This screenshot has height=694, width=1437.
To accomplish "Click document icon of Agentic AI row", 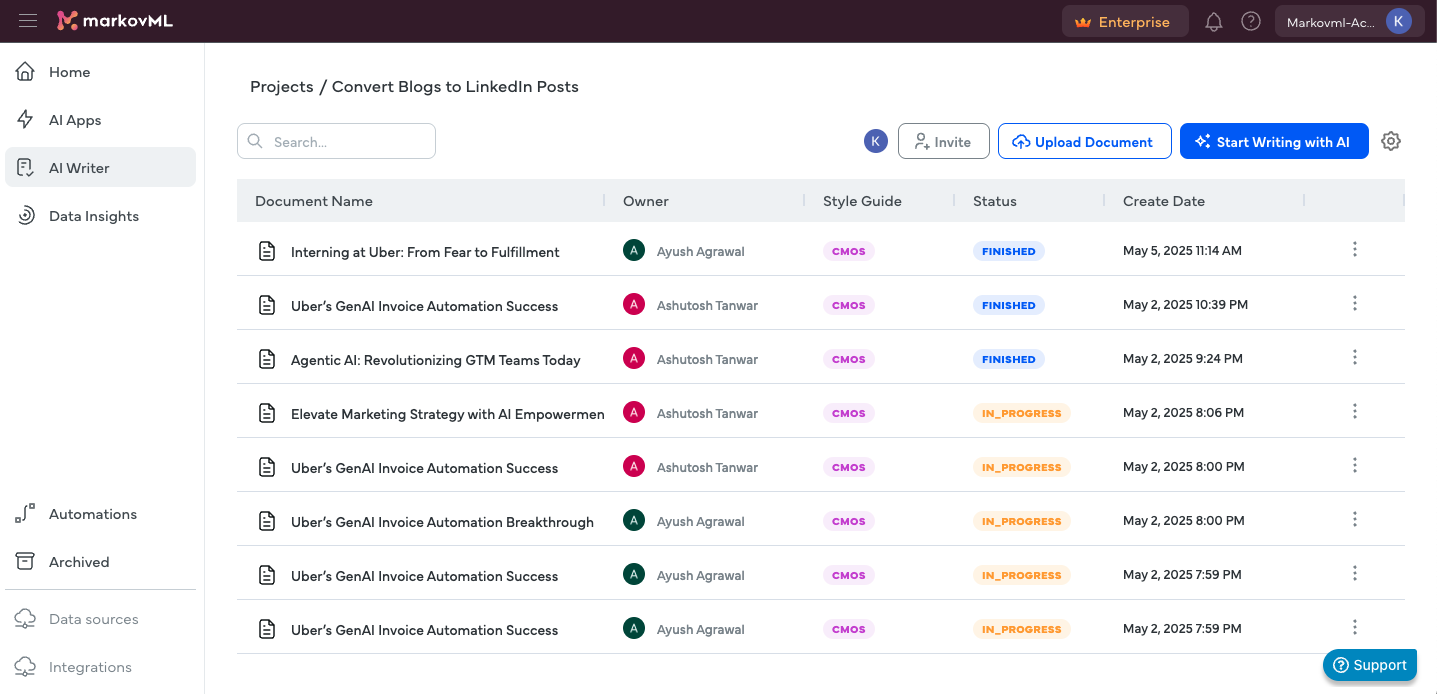I will click(267, 359).
